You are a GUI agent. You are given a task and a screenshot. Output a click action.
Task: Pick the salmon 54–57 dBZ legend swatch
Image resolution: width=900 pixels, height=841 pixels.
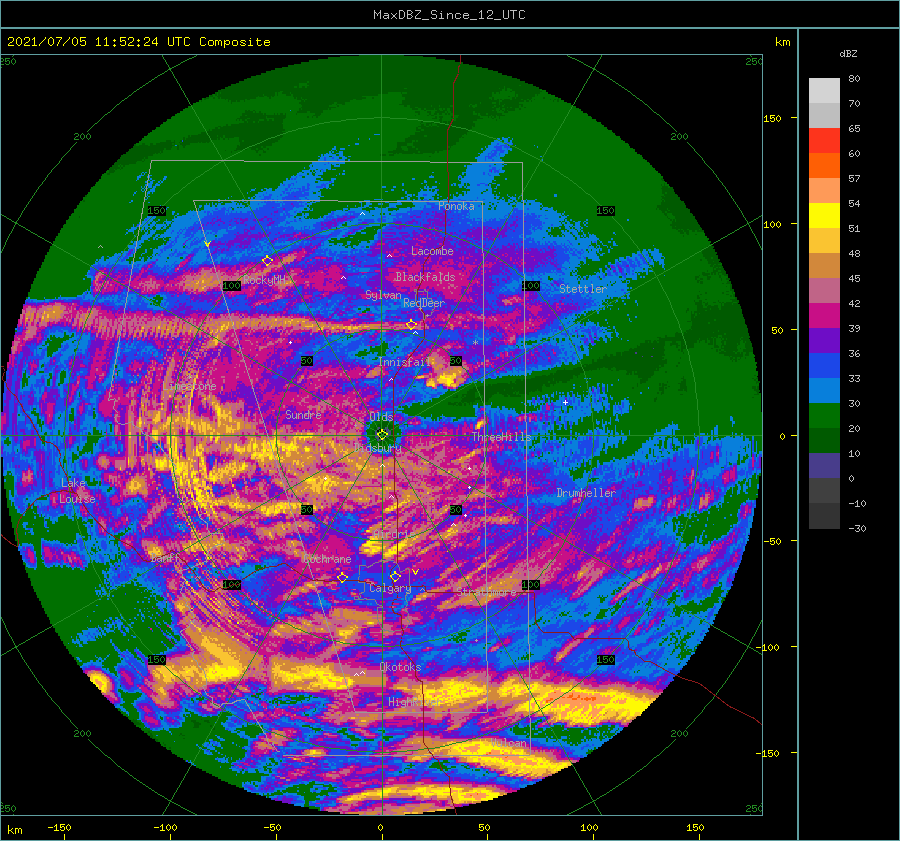824,191
